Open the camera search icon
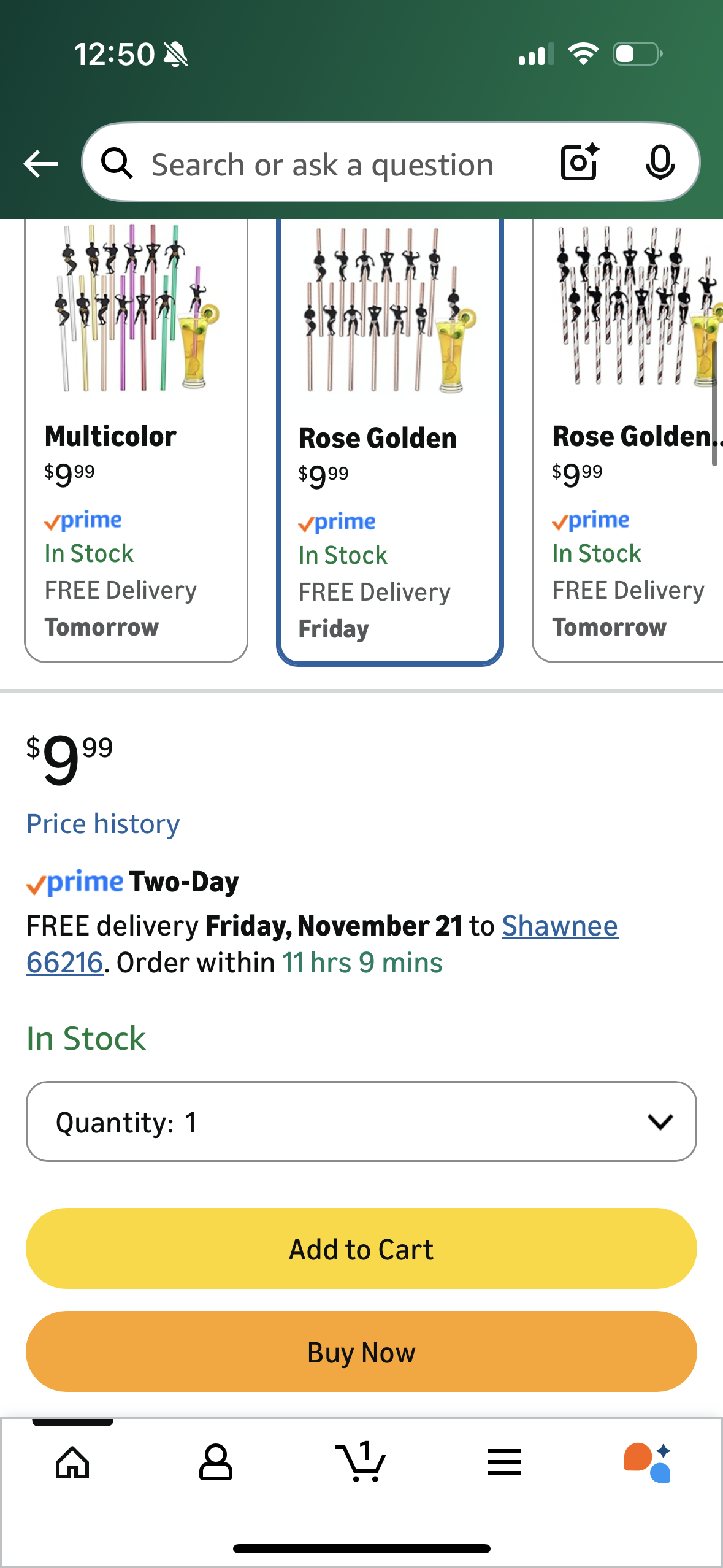 [x=577, y=163]
